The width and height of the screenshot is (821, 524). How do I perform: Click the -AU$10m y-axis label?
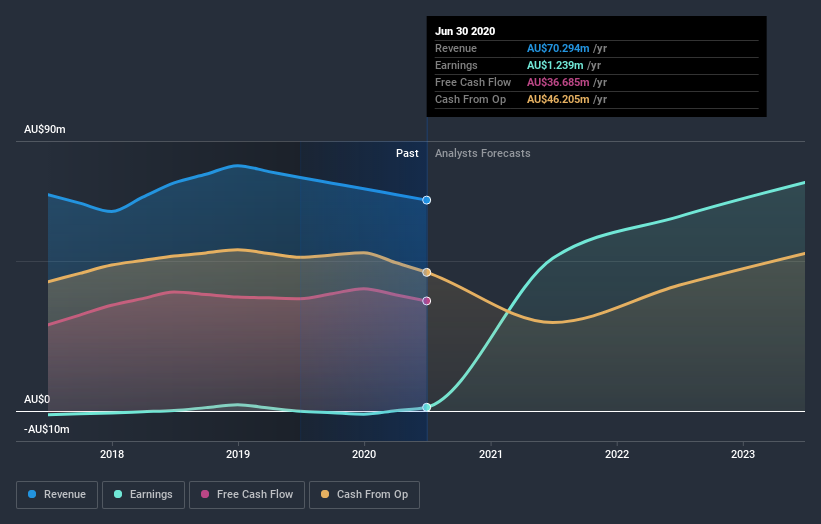coord(47,429)
